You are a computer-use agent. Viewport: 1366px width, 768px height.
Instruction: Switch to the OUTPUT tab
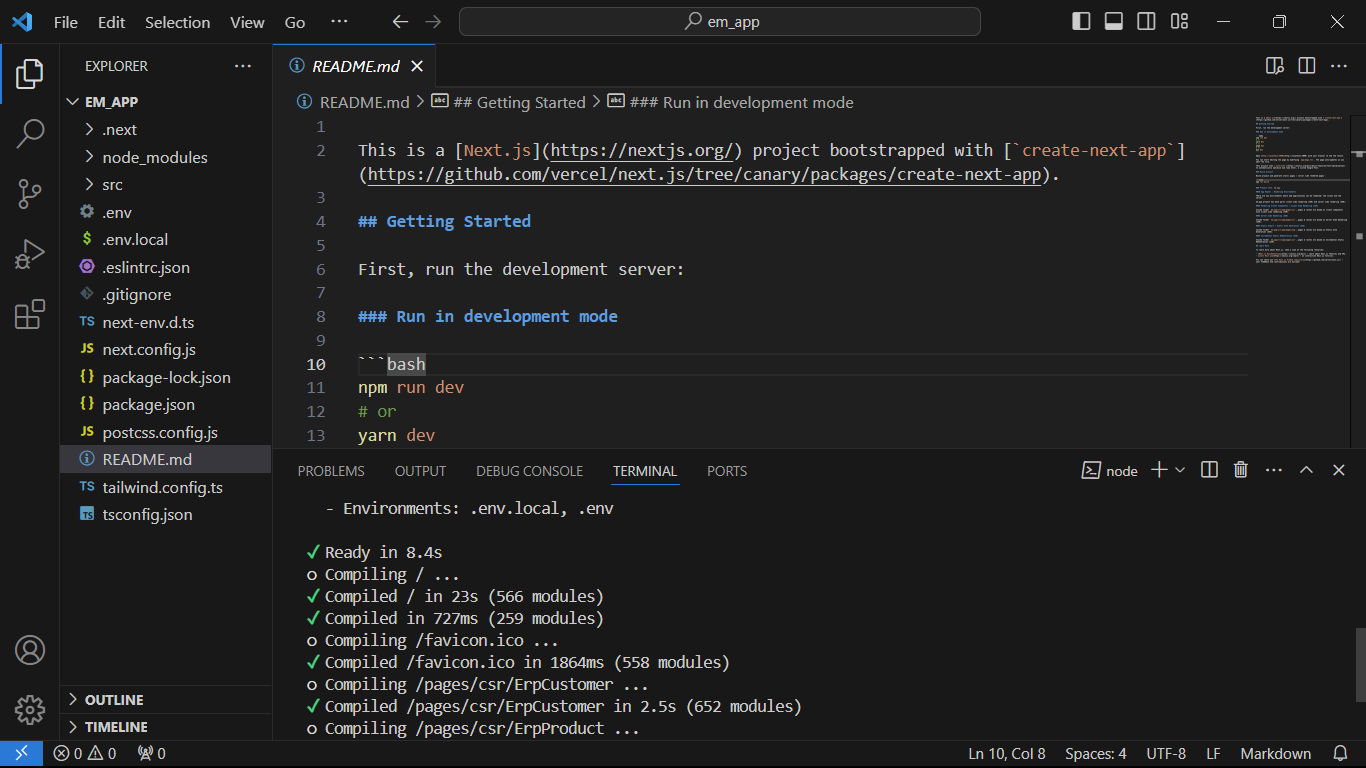coord(420,471)
